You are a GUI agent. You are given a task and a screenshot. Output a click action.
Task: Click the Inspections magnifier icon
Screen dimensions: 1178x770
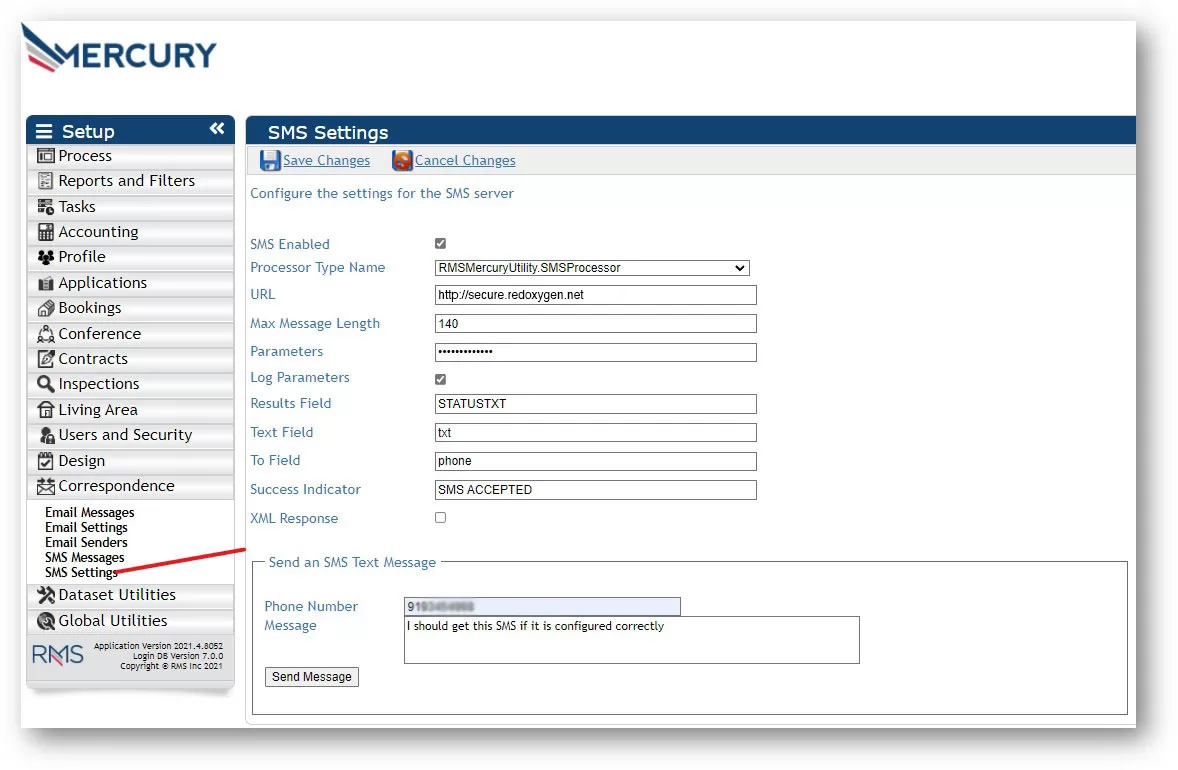(46, 384)
